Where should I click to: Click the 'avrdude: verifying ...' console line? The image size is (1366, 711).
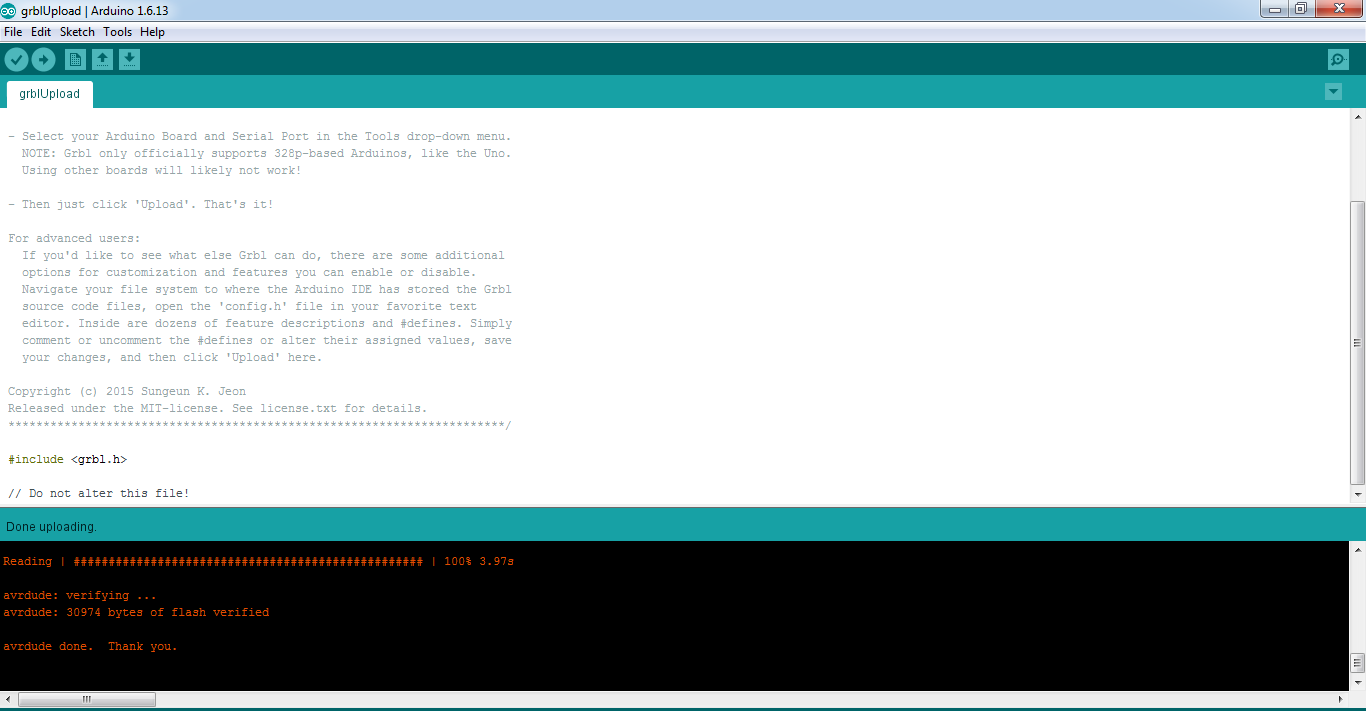[80, 595]
